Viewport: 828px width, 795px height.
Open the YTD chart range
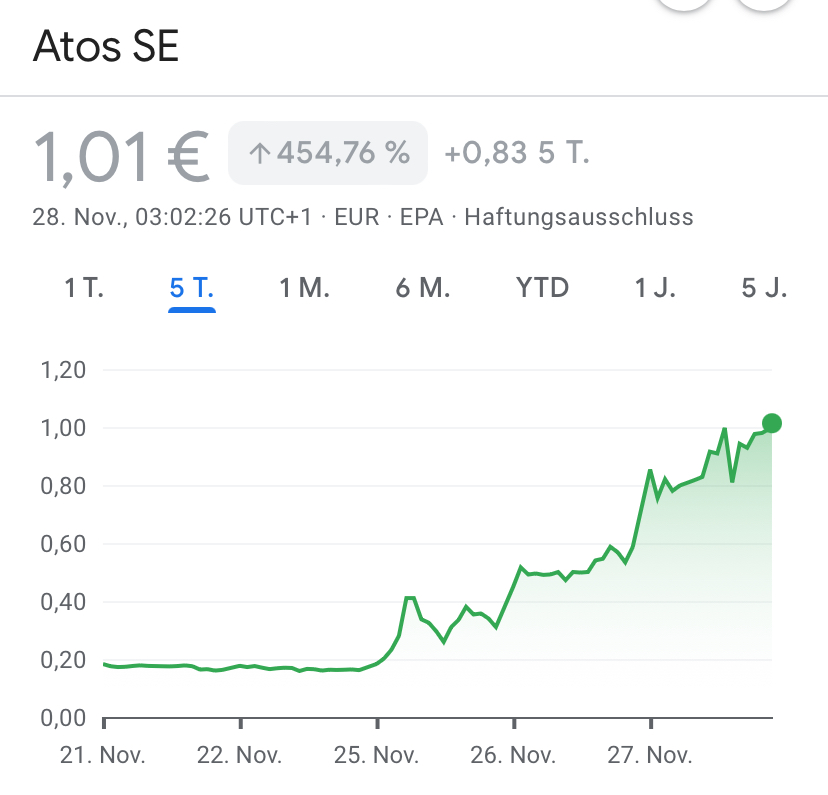542,288
